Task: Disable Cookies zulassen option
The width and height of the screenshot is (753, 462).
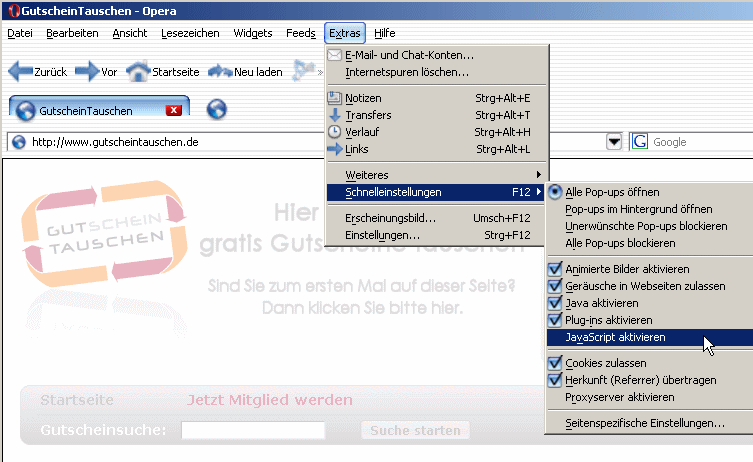Action: 556,363
